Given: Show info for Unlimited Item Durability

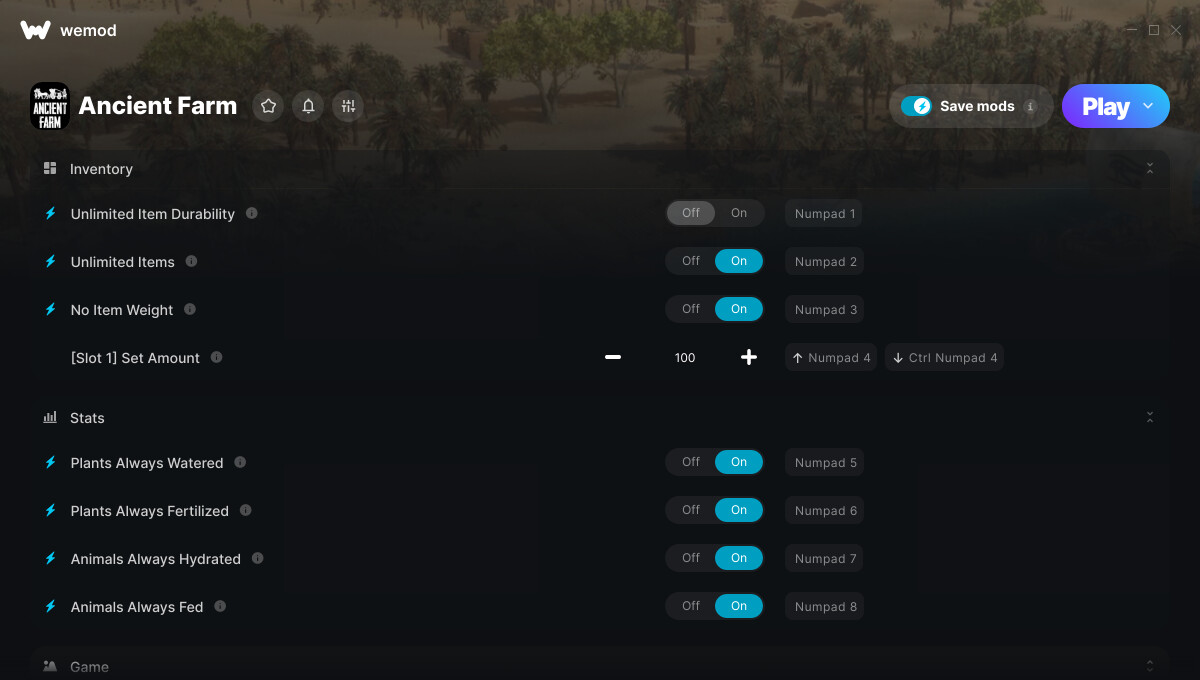Looking at the screenshot, I should [x=252, y=213].
